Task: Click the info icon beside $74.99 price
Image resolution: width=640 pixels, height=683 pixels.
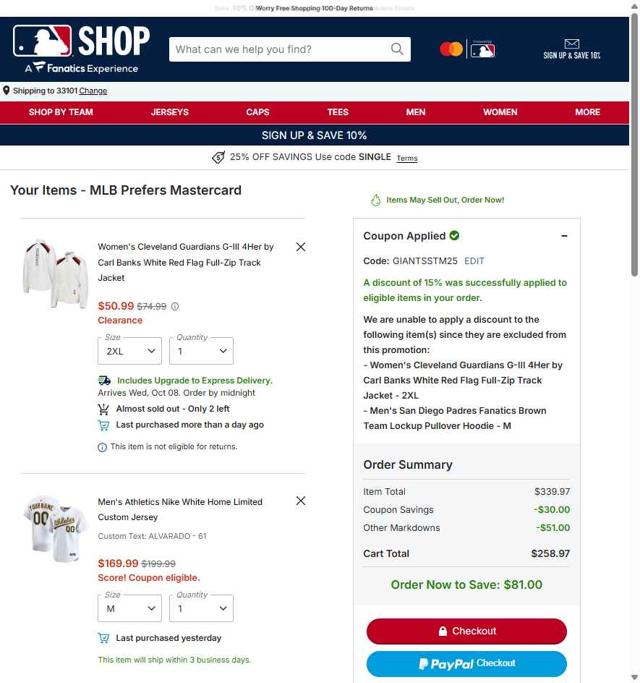Action: click(175, 307)
